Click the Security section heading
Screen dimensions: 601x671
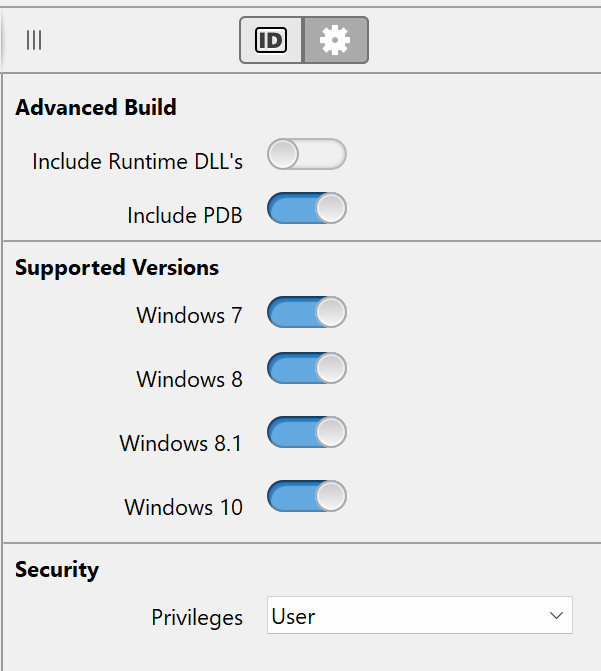57,570
